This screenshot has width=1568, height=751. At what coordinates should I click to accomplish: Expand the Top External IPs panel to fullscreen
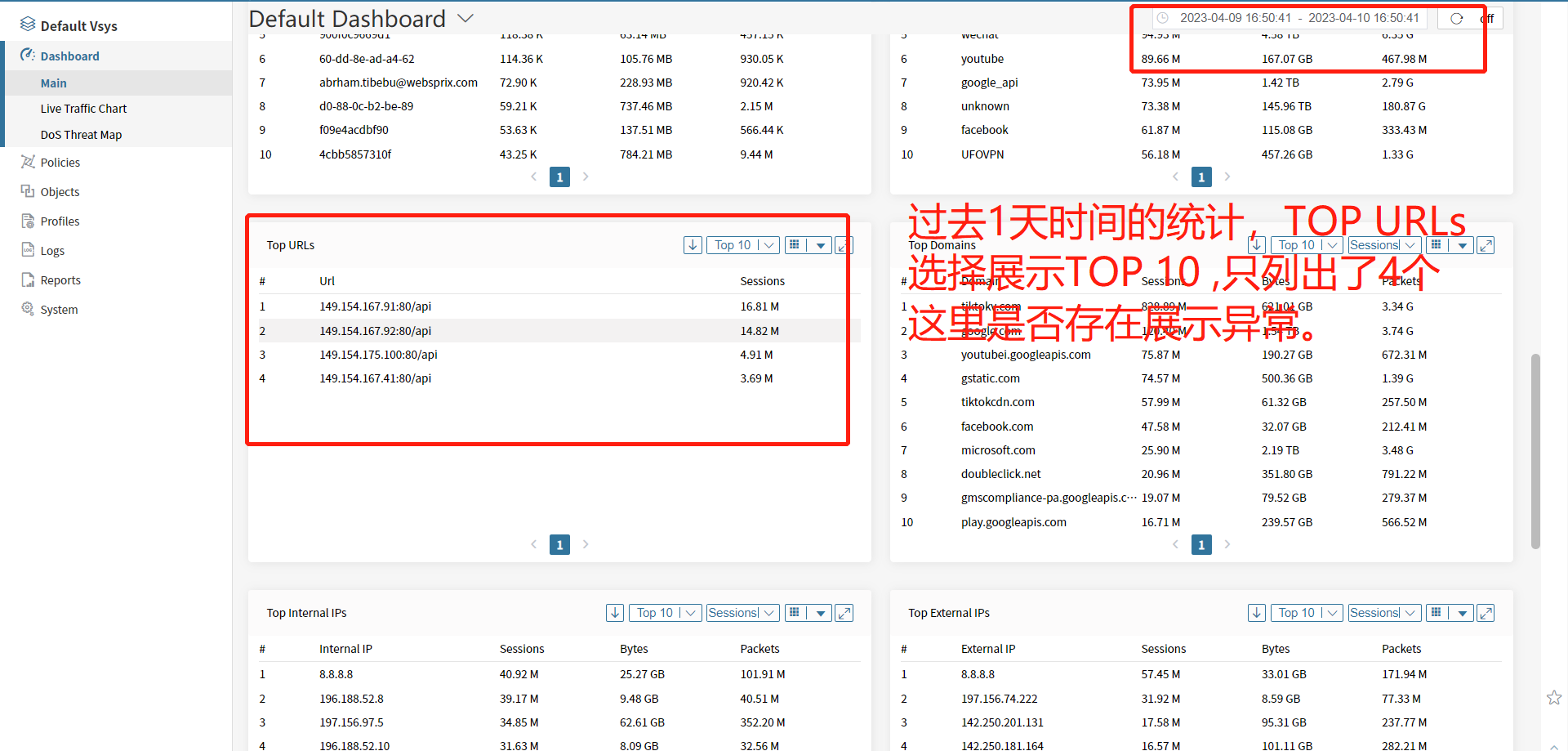coord(1486,613)
